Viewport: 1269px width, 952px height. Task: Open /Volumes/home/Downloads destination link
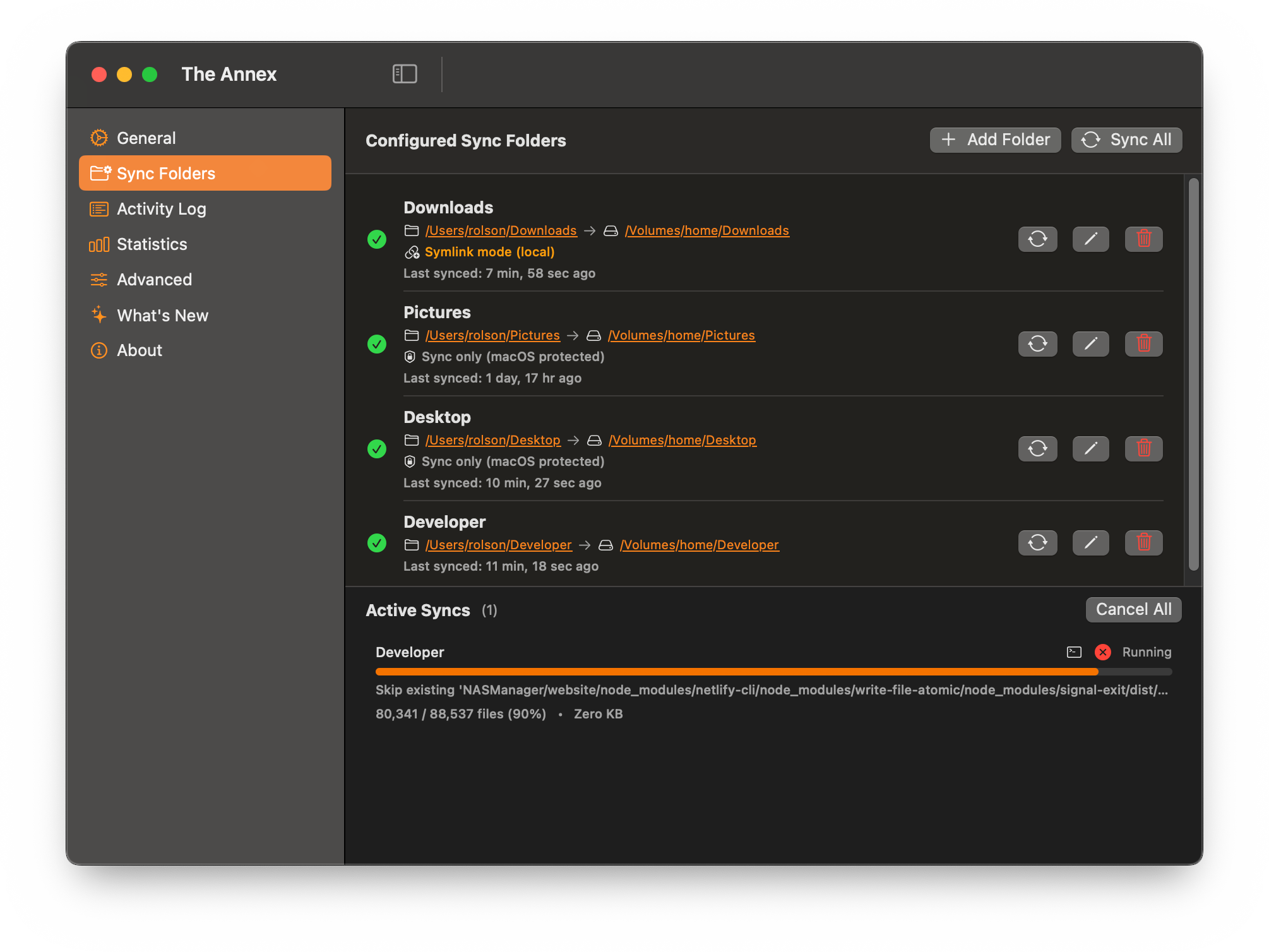706,230
